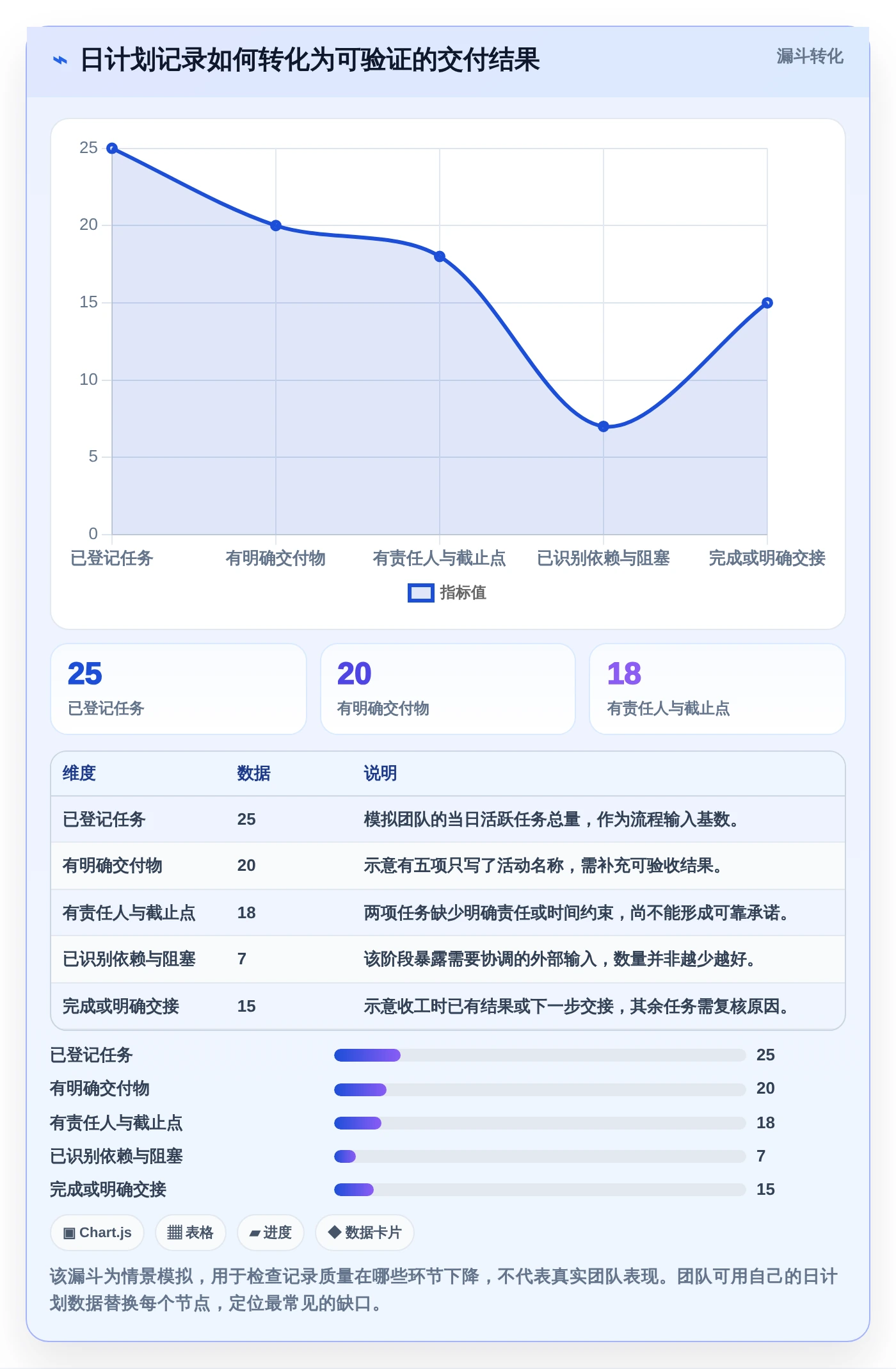Click the chart point for 完成或明确交接
The width and height of the screenshot is (896, 1369).
tap(767, 303)
